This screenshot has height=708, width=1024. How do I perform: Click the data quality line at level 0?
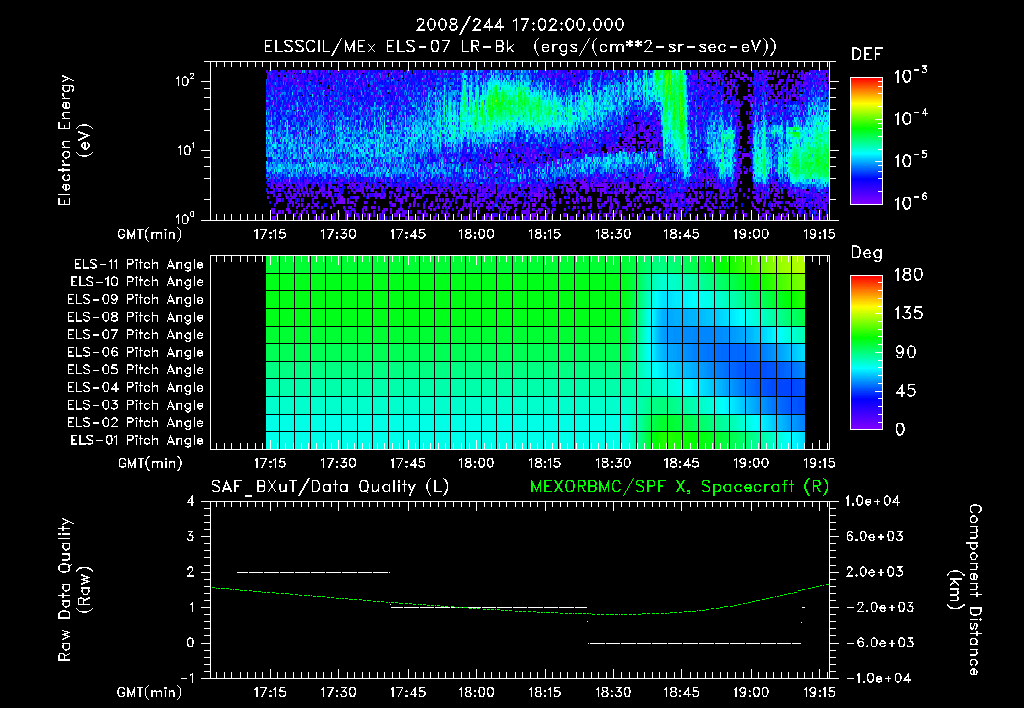(695, 643)
